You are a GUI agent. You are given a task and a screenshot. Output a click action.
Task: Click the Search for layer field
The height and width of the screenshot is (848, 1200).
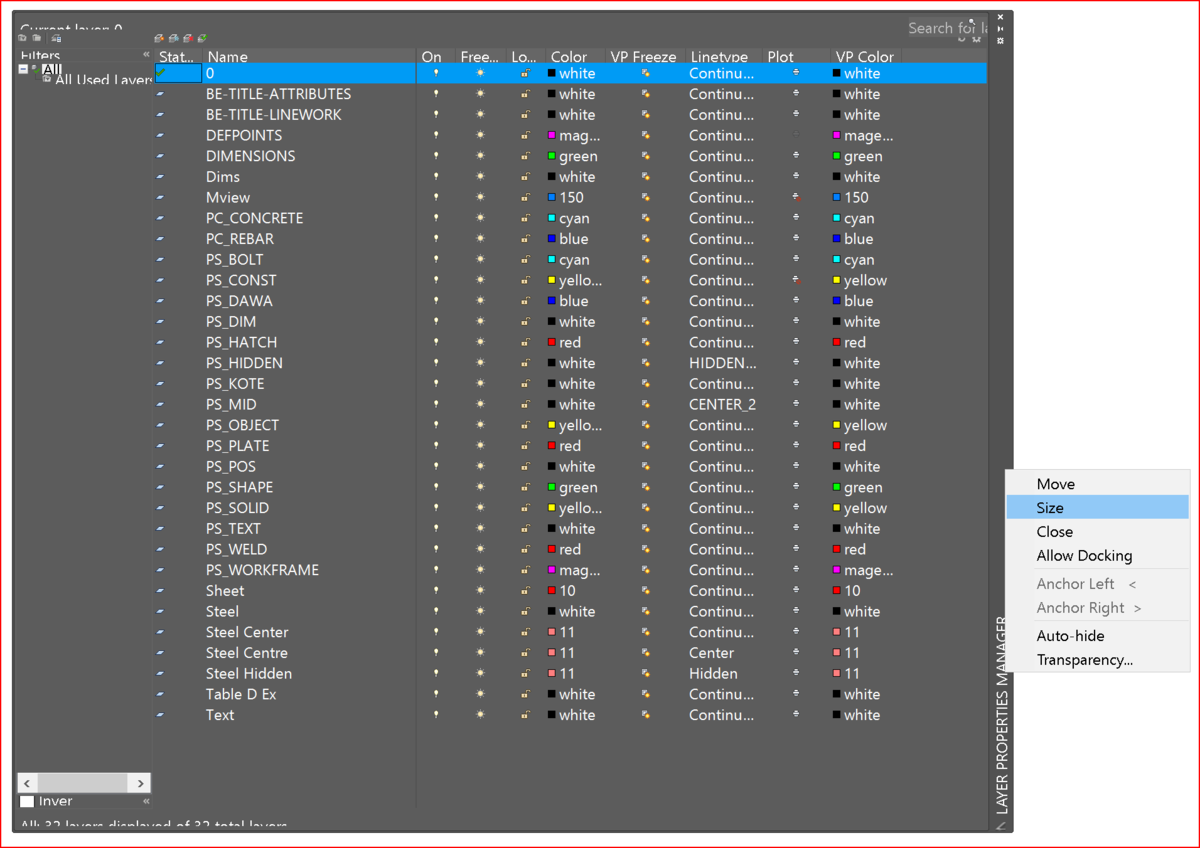tap(947, 28)
